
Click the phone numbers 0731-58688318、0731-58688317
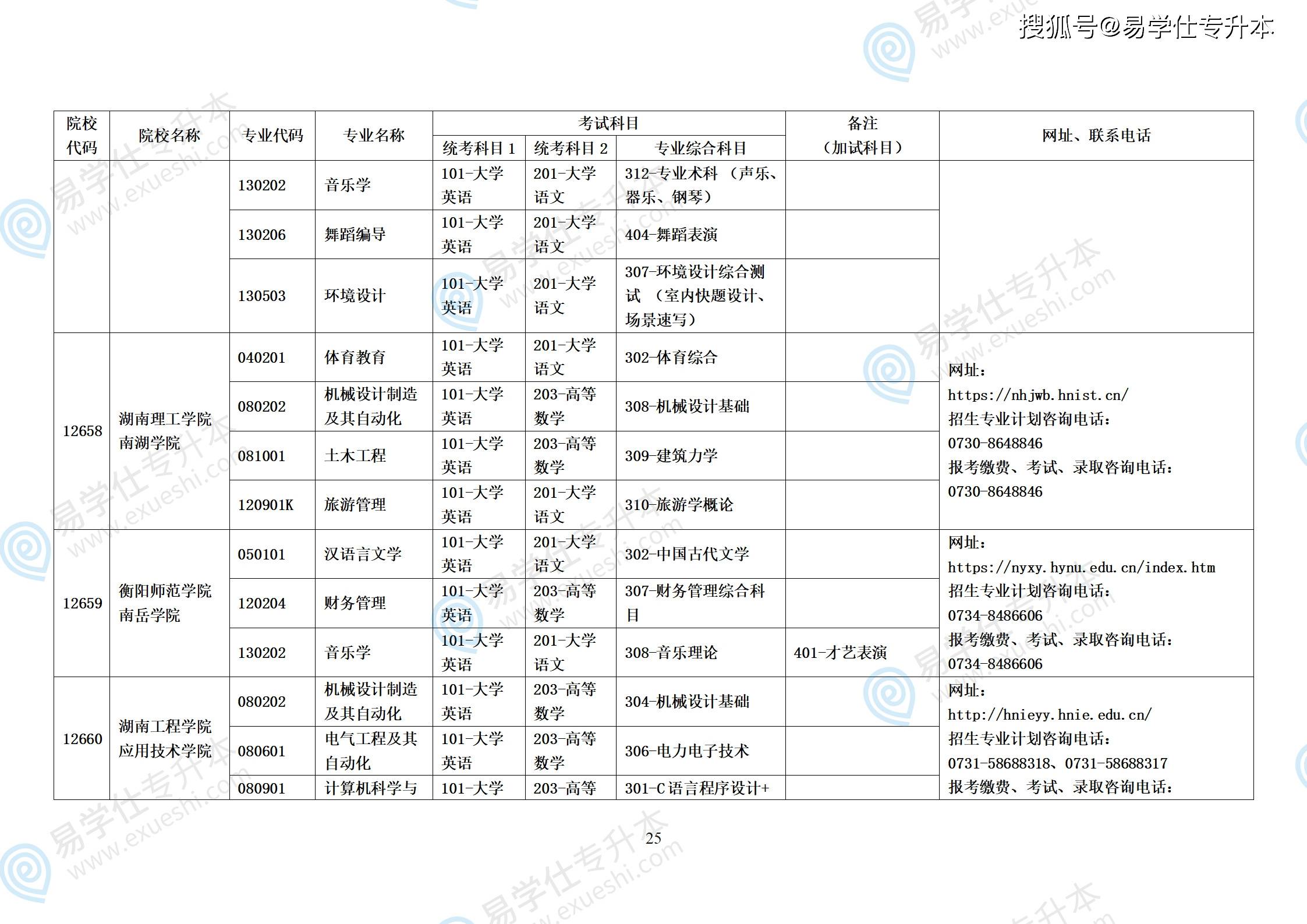(1057, 764)
